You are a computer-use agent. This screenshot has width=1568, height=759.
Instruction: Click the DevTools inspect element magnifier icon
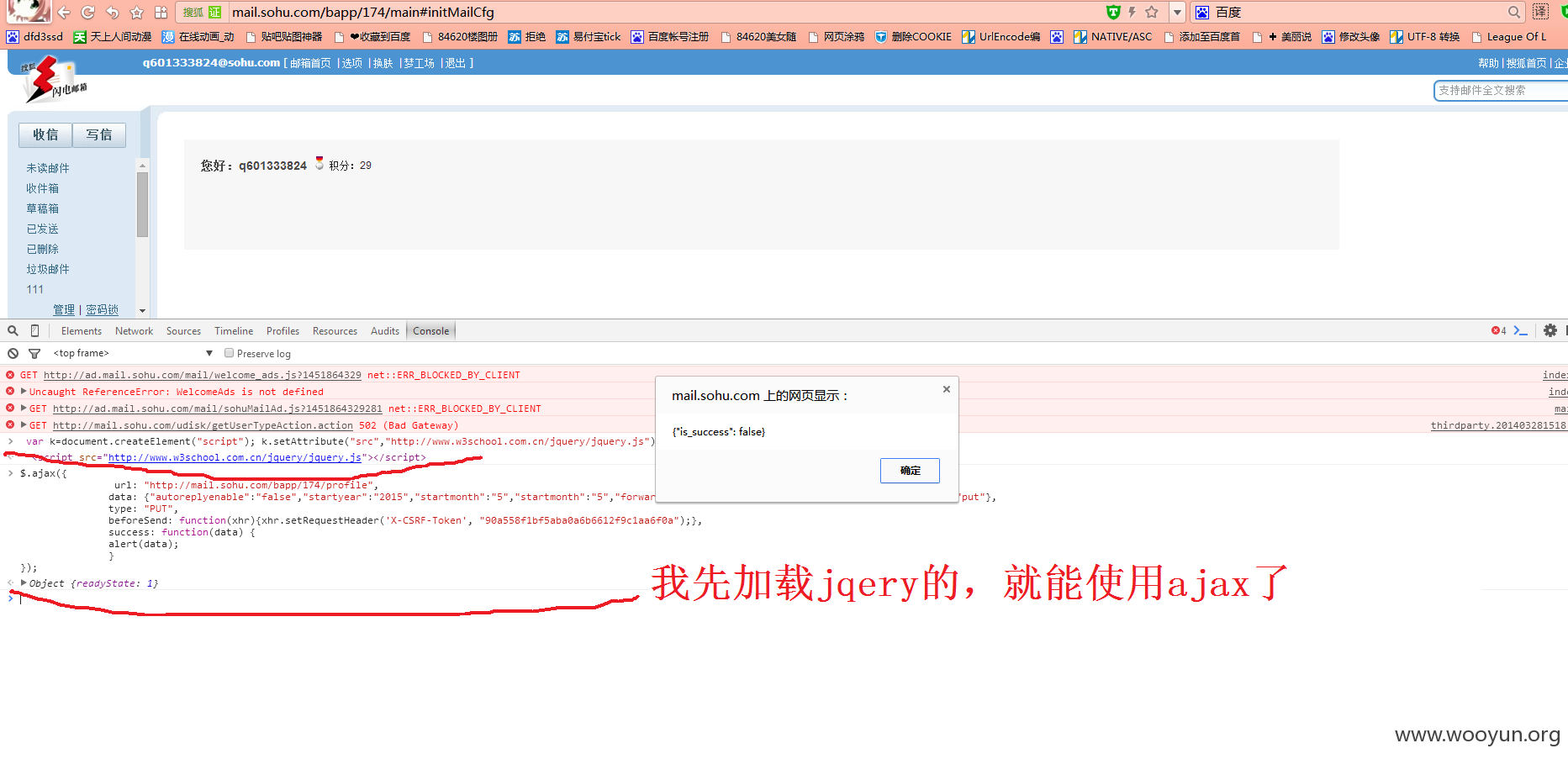(x=13, y=330)
